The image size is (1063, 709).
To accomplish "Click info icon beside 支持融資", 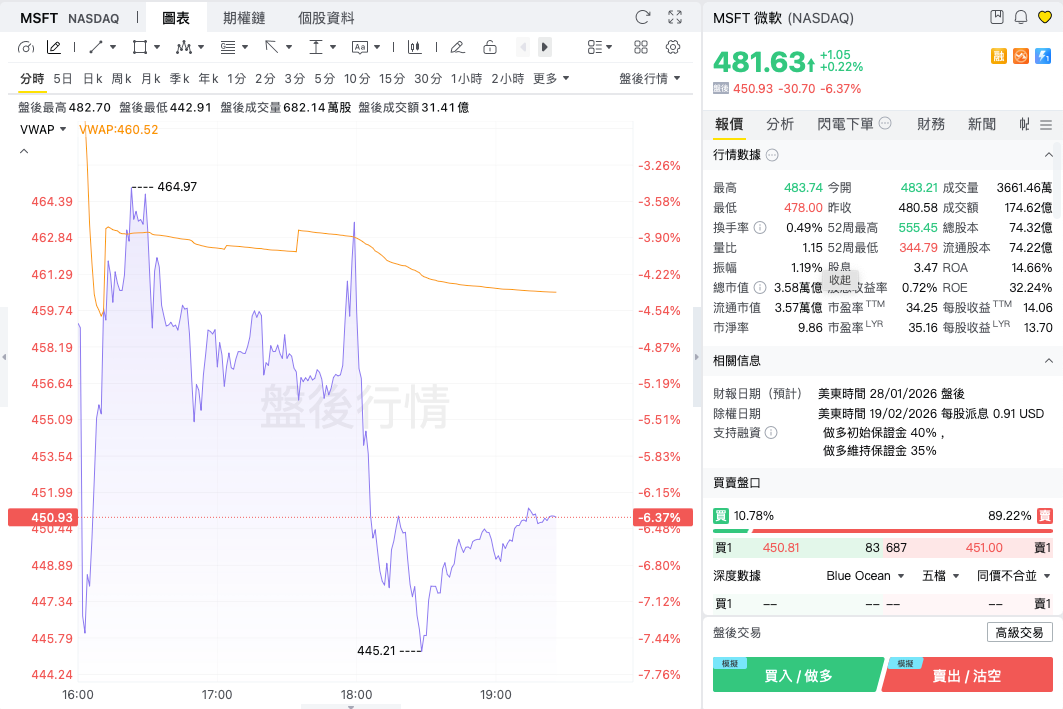I will tap(771, 432).
